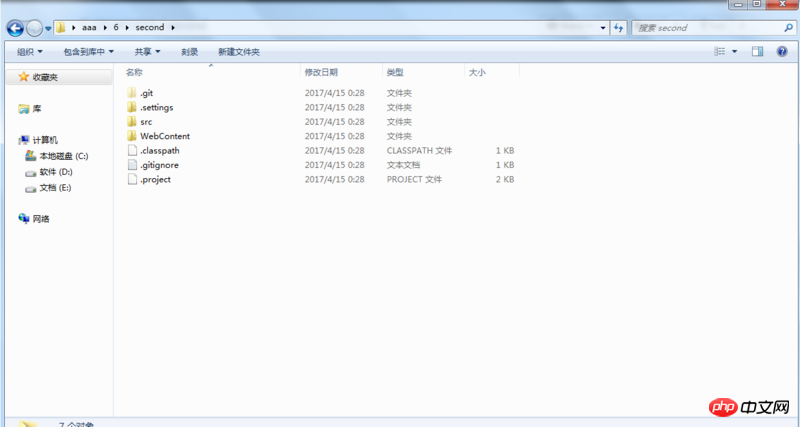Select the '.gitignore' file name

[159, 165]
